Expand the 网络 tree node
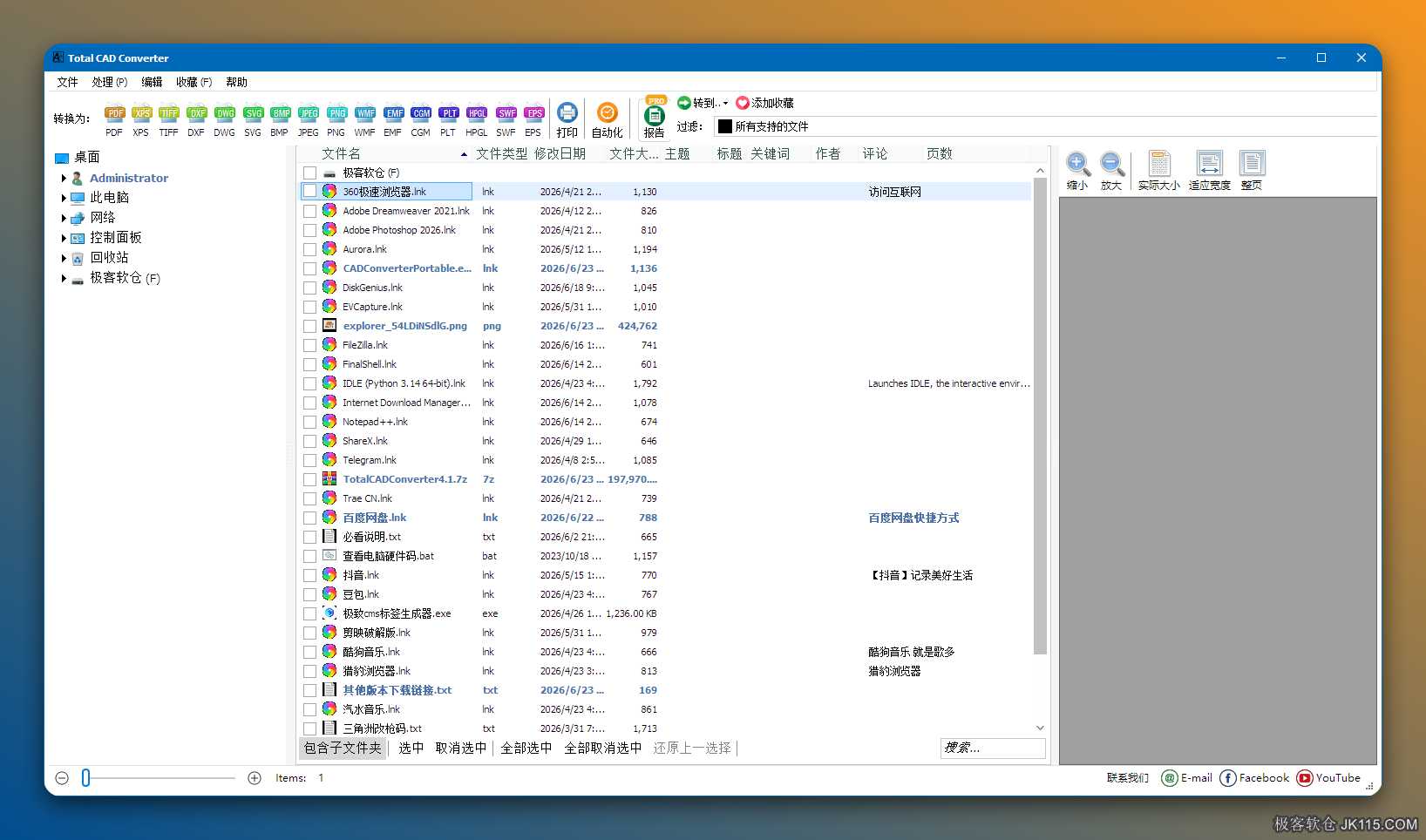 tap(64, 218)
